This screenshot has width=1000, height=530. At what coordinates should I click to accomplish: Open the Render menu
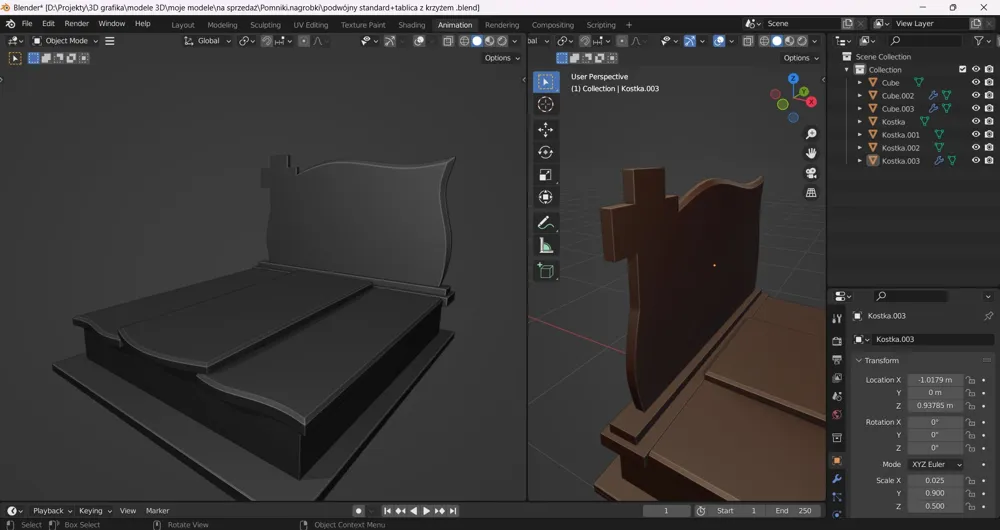tap(77, 24)
